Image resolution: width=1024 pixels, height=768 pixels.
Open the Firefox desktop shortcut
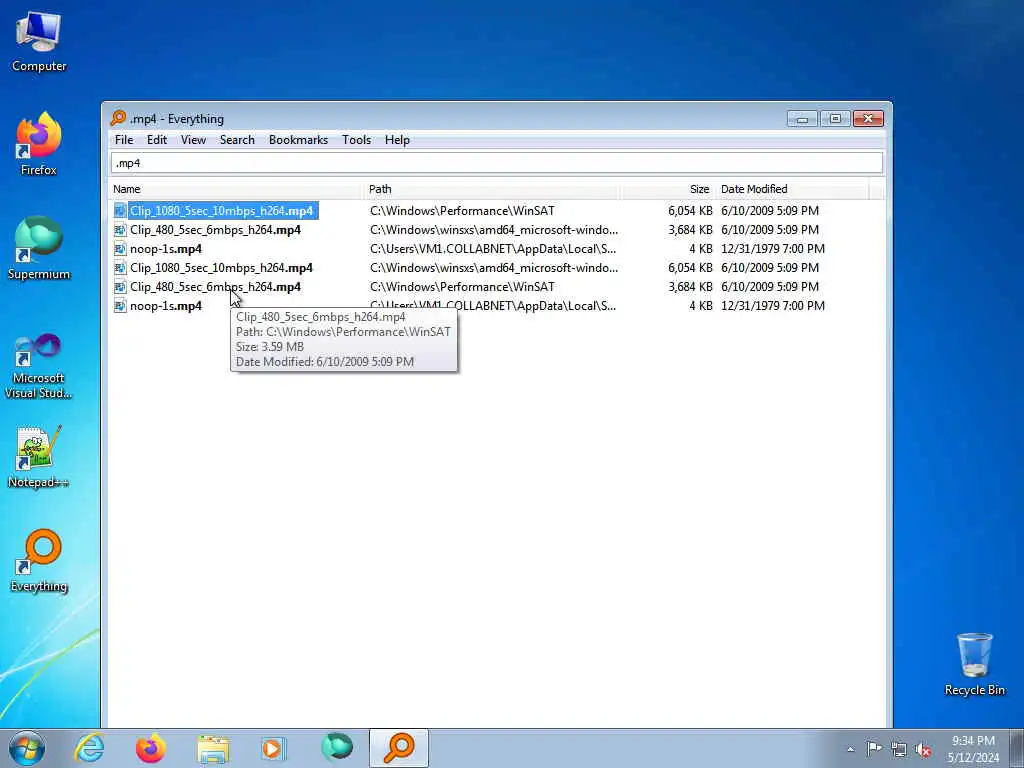(39, 144)
